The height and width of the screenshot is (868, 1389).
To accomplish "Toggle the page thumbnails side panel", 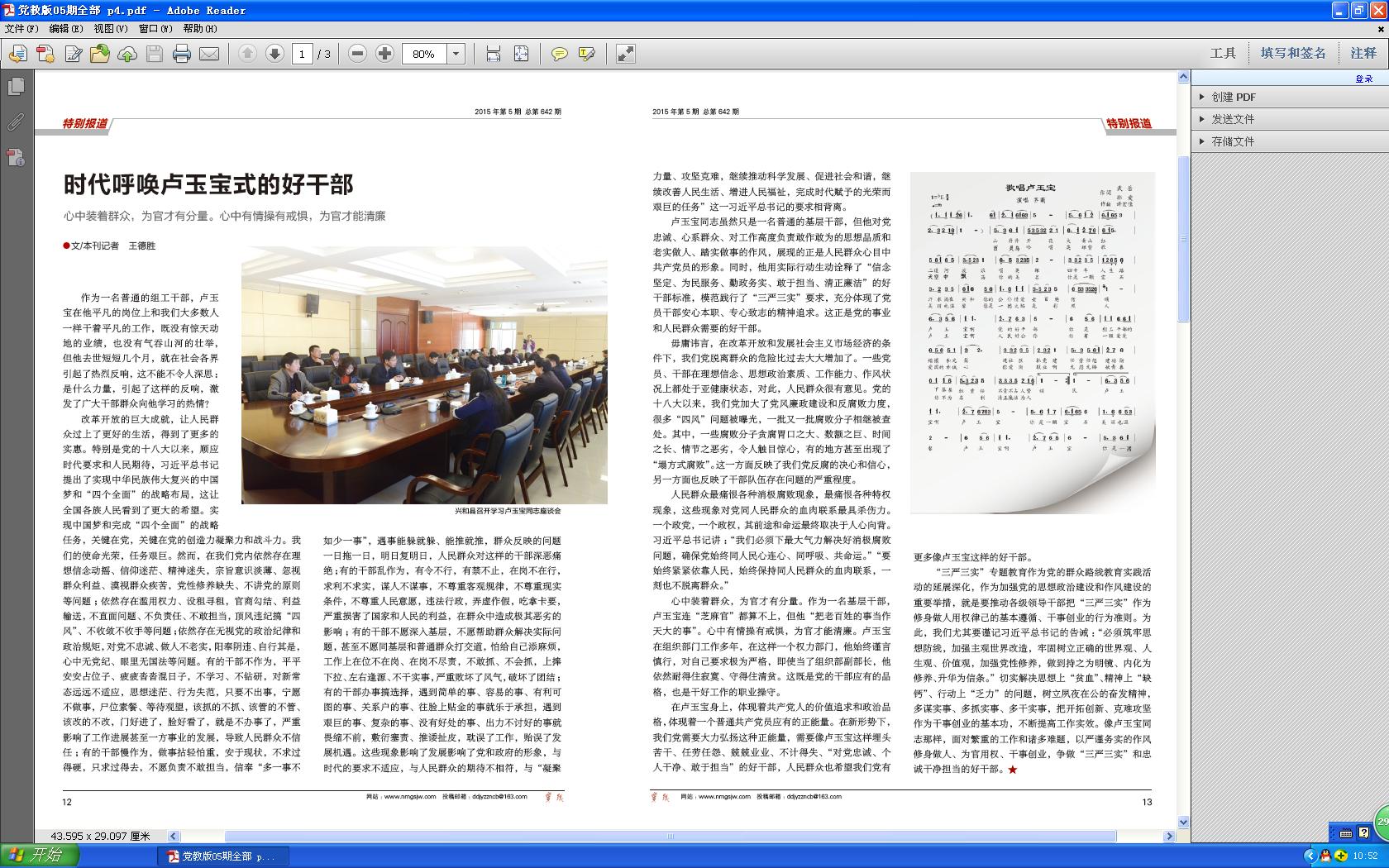I will click(x=16, y=87).
